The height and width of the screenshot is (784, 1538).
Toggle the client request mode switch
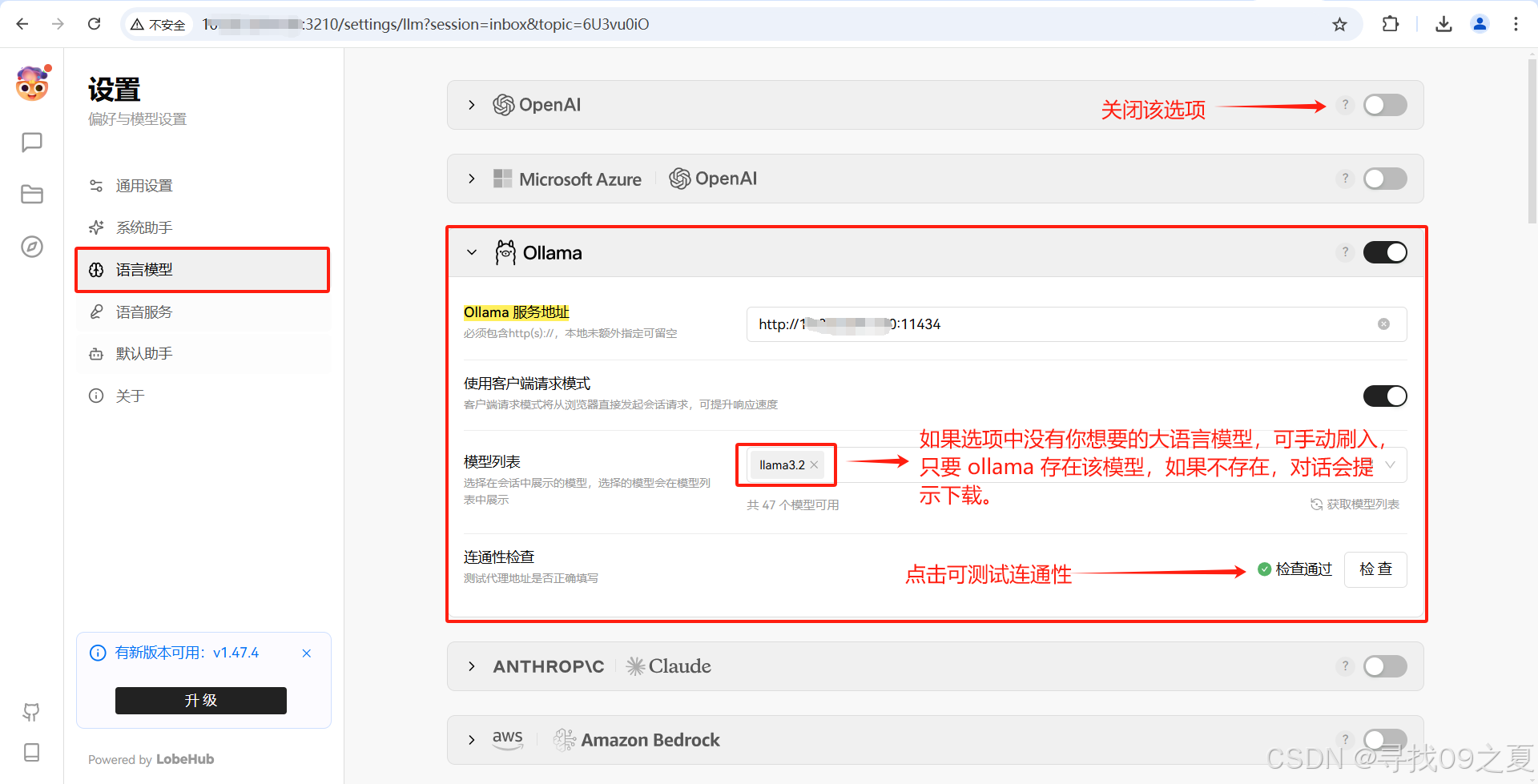point(1385,396)
